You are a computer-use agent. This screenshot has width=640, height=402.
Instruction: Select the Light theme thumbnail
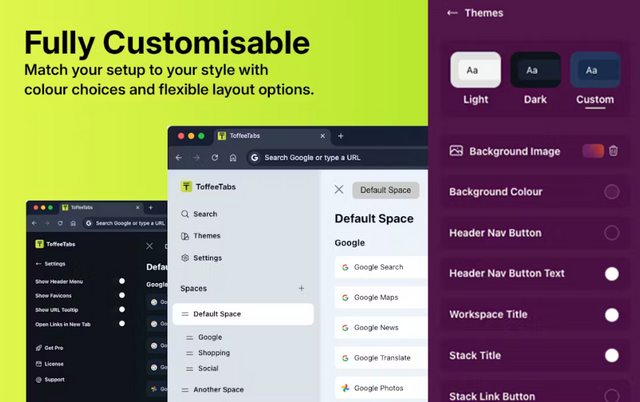[476, 70]
